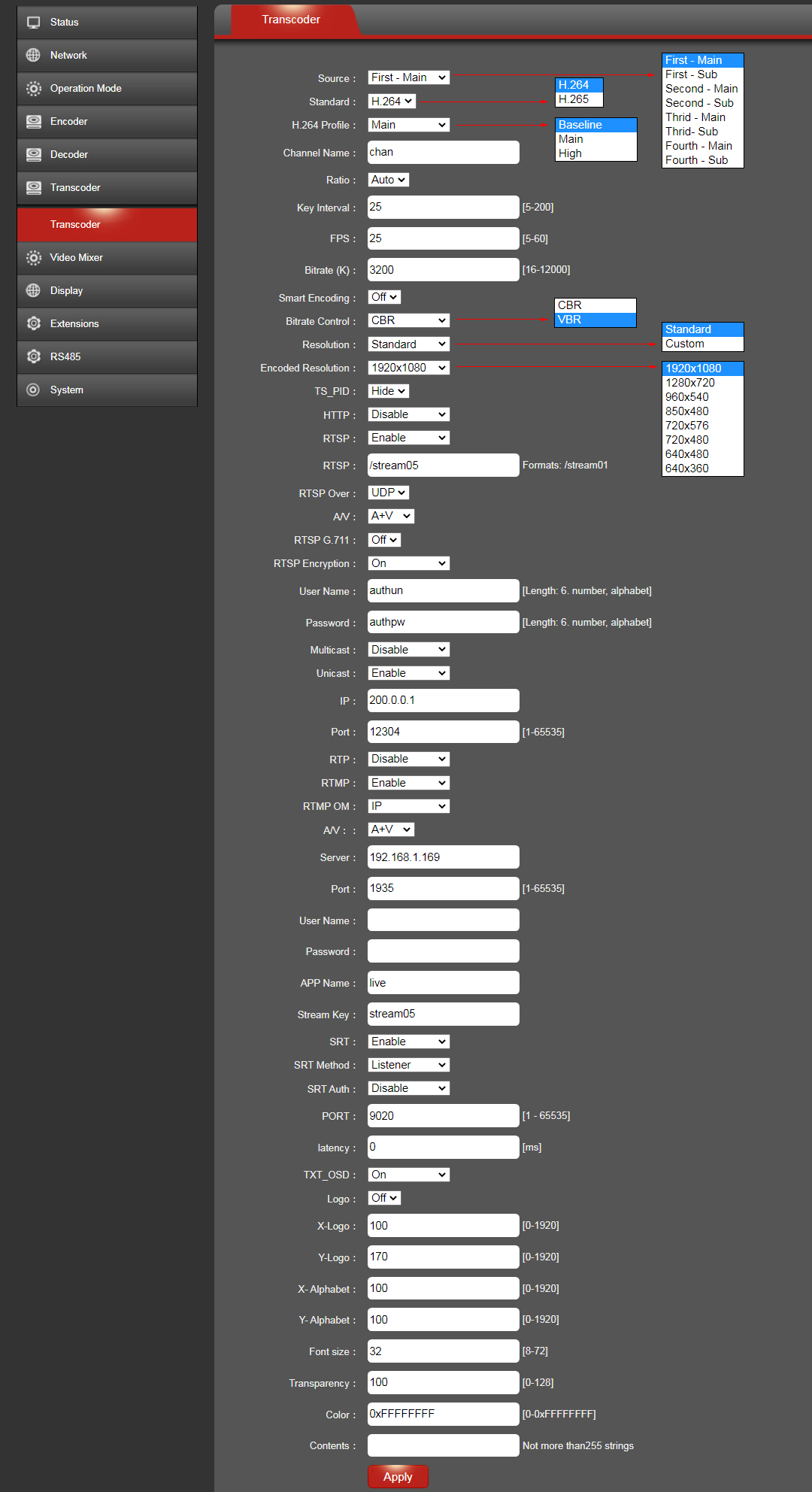The image size is (812, 1492).
Task: Select Fourth - Sub source option
Action: click(703, 160)
